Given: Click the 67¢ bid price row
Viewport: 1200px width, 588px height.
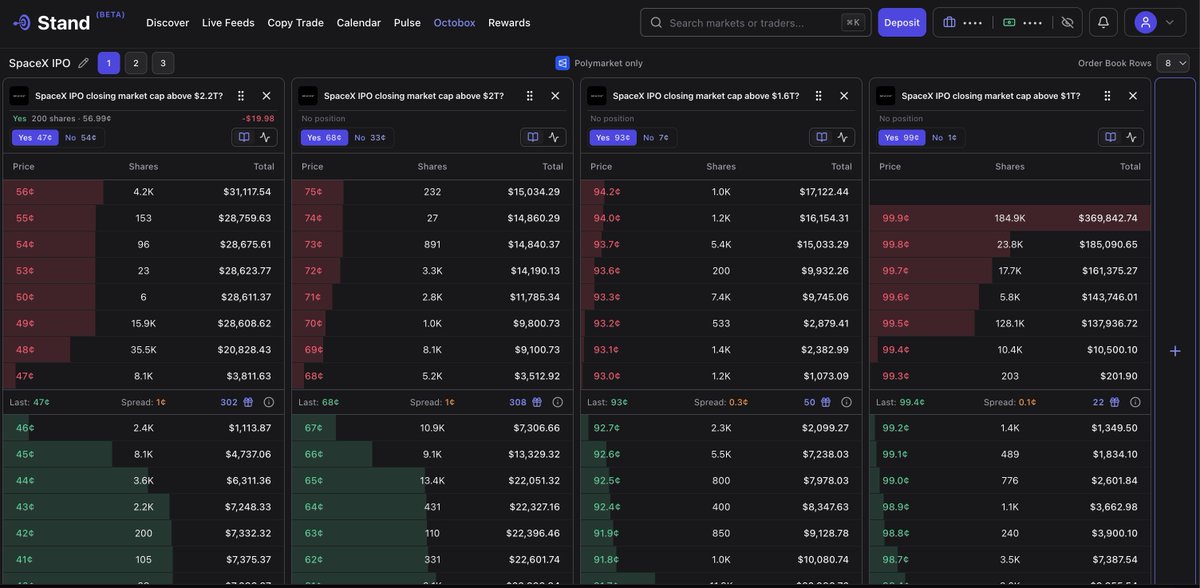Looking at the screenshot, I should pos(432,427).
